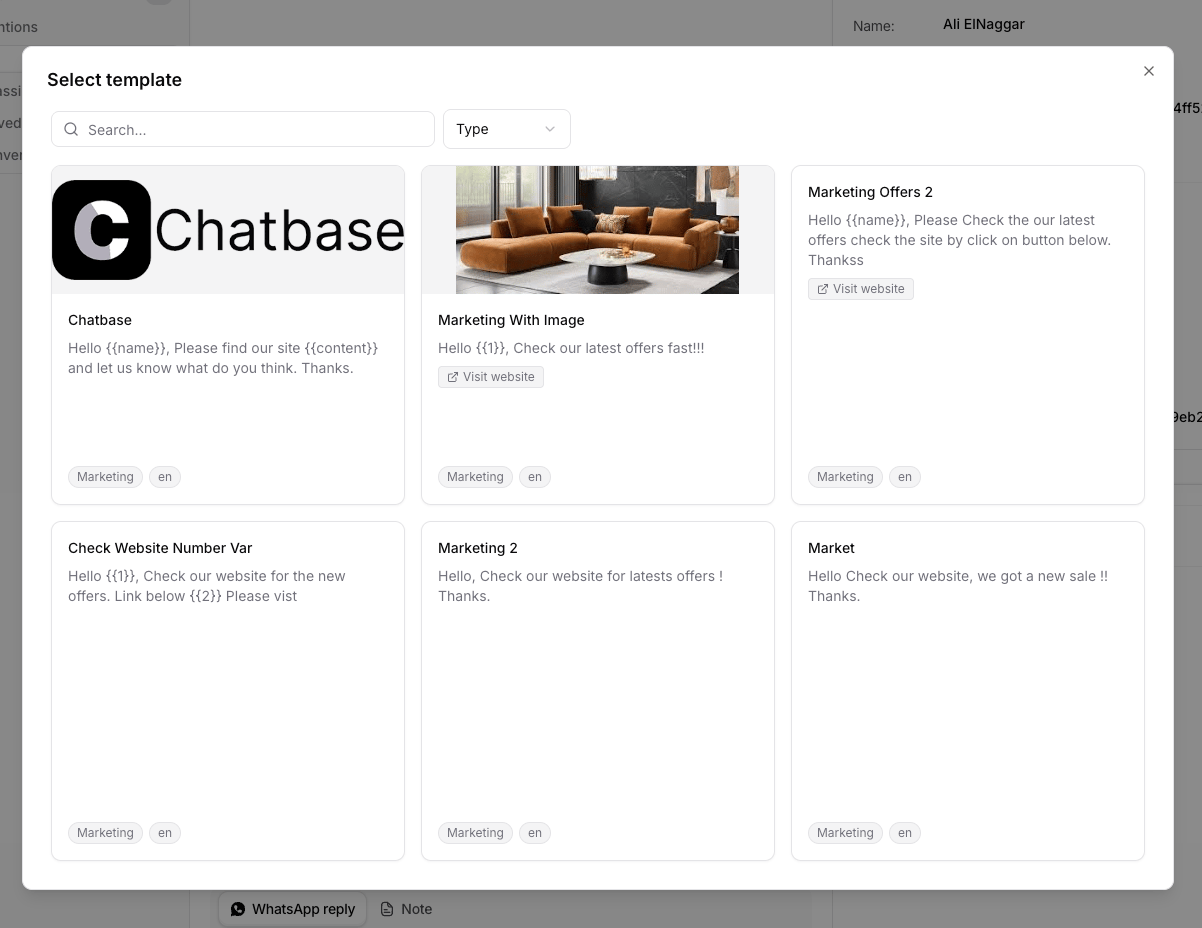Viewport: 1202px width, 928px height.
Task: Click Visit website in Marketing With Image
Action: coord(491,377)
